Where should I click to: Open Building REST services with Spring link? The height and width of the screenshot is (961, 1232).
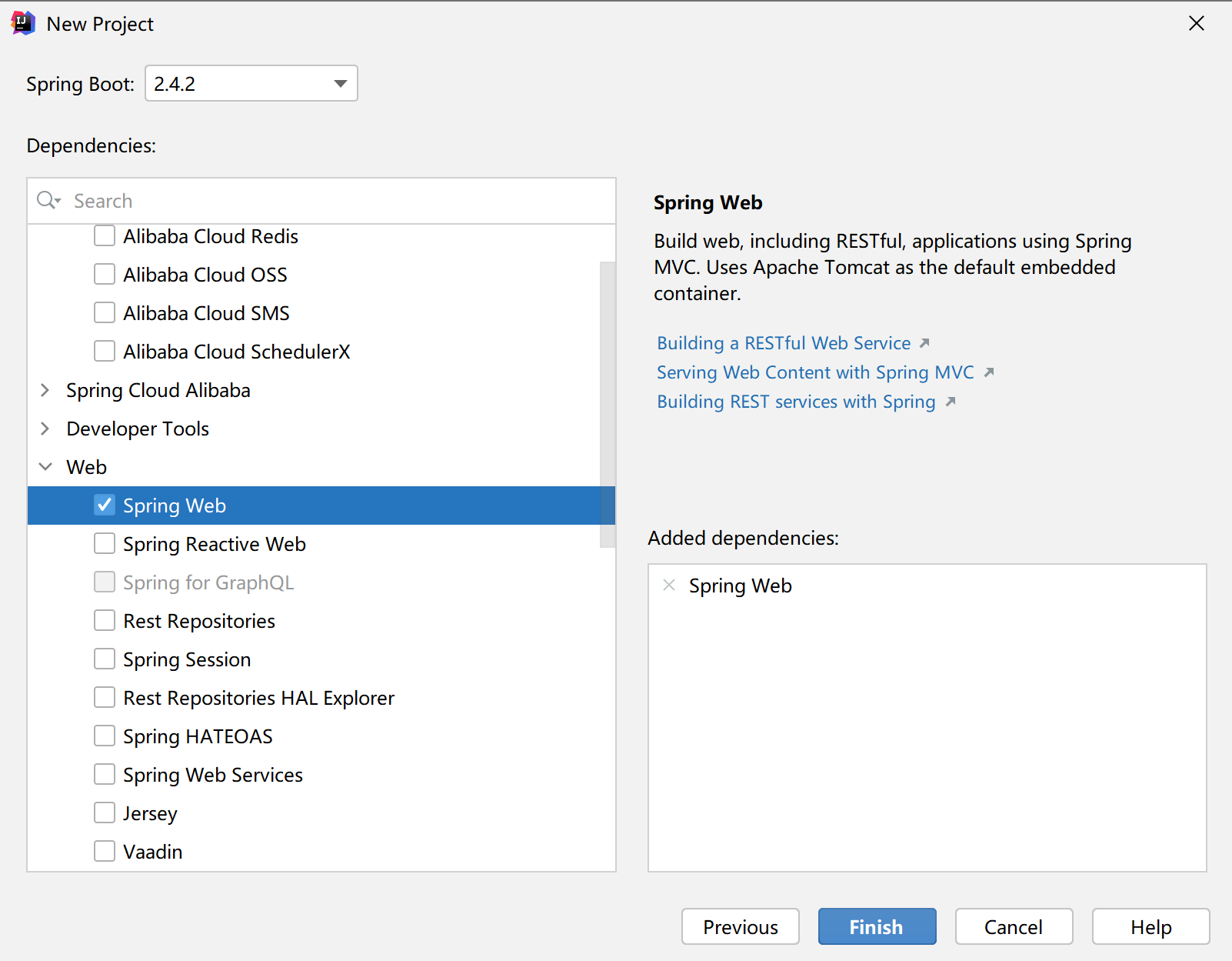796,402
